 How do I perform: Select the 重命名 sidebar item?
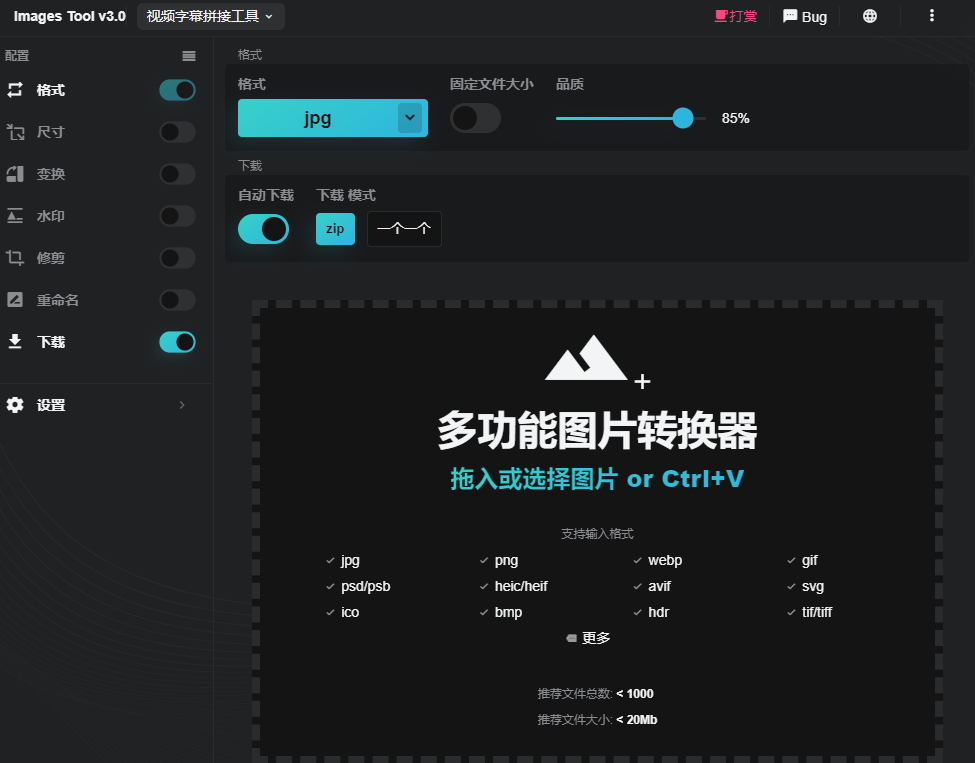point(57,300)
